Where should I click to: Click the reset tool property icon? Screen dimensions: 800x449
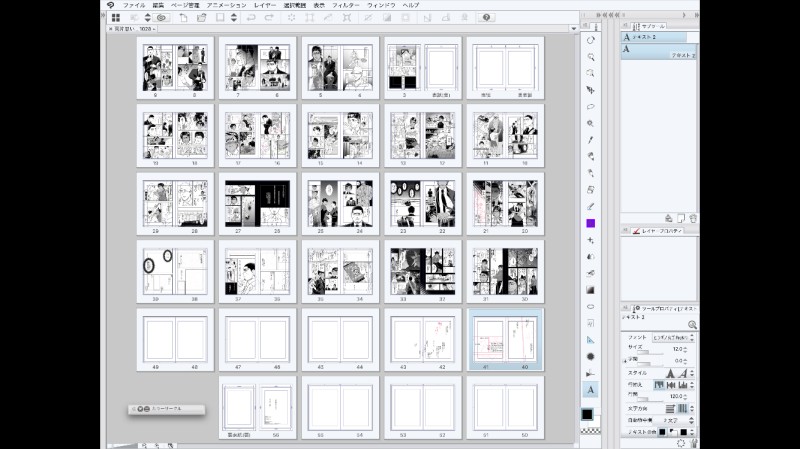(681, 443)
